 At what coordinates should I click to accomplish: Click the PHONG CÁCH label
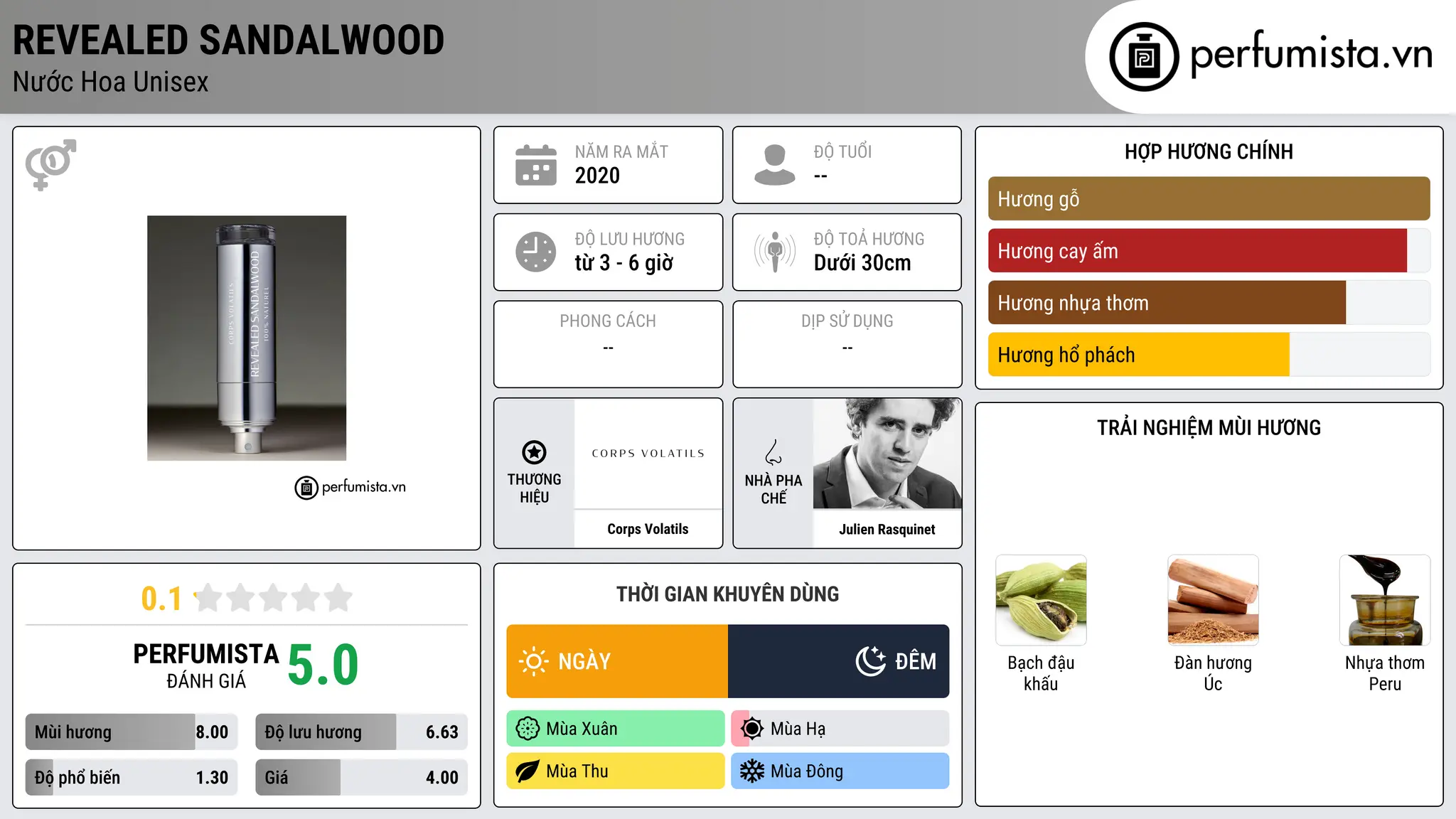(608, 321)
